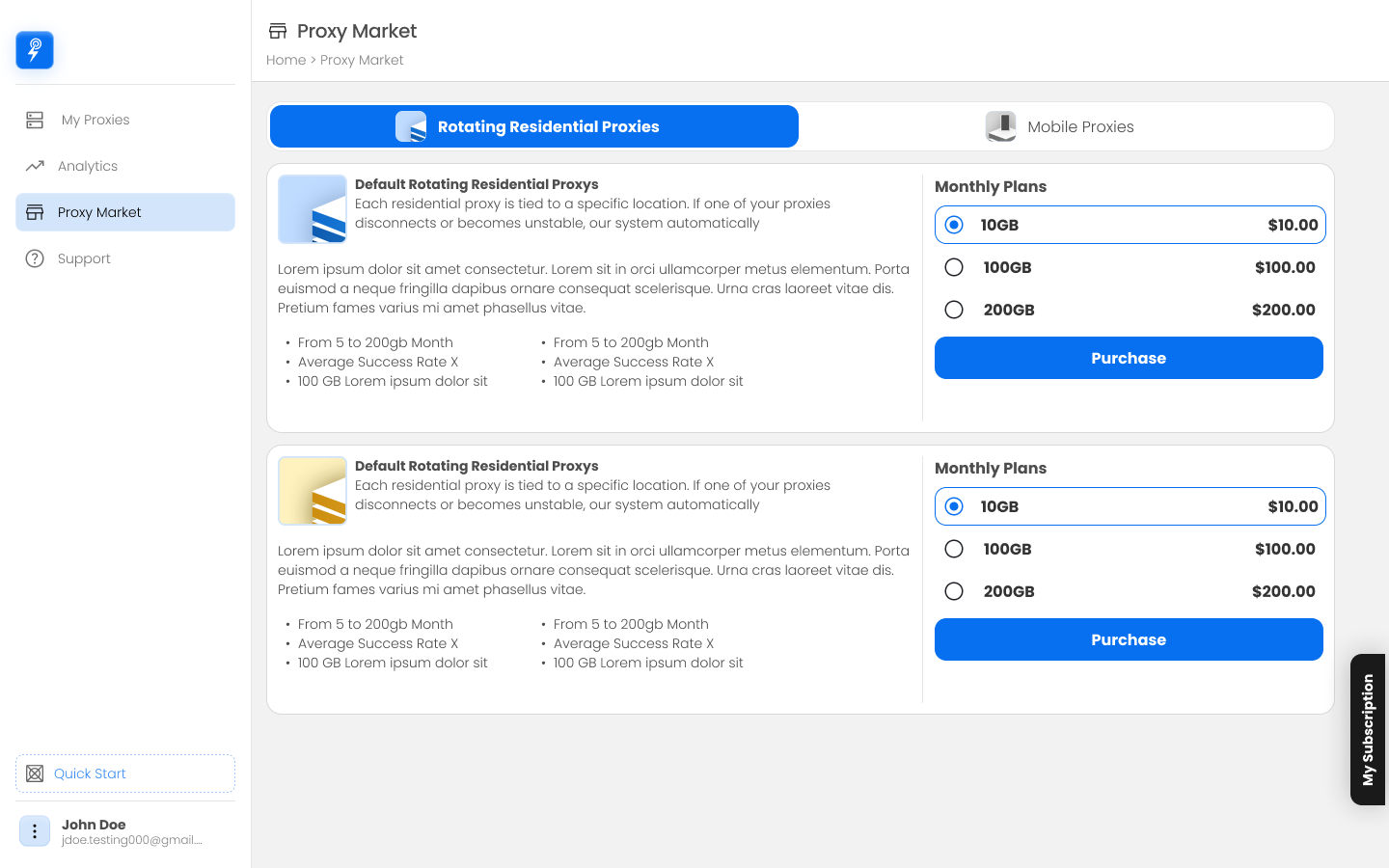Image resolution: width=1389 pixels, height=868 pixels.
Task: Select the 100GB plan in second card
Action: pos(954,549)
